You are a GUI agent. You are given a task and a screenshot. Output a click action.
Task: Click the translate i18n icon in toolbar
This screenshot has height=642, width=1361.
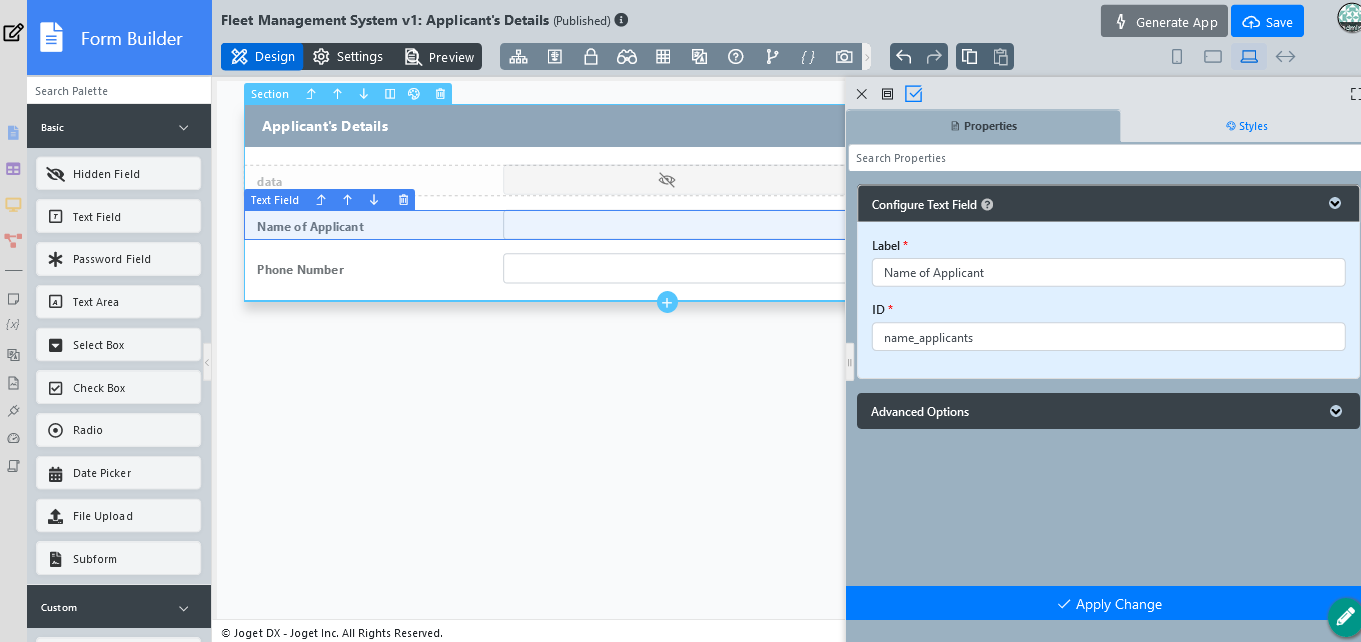tap(699, 57)
